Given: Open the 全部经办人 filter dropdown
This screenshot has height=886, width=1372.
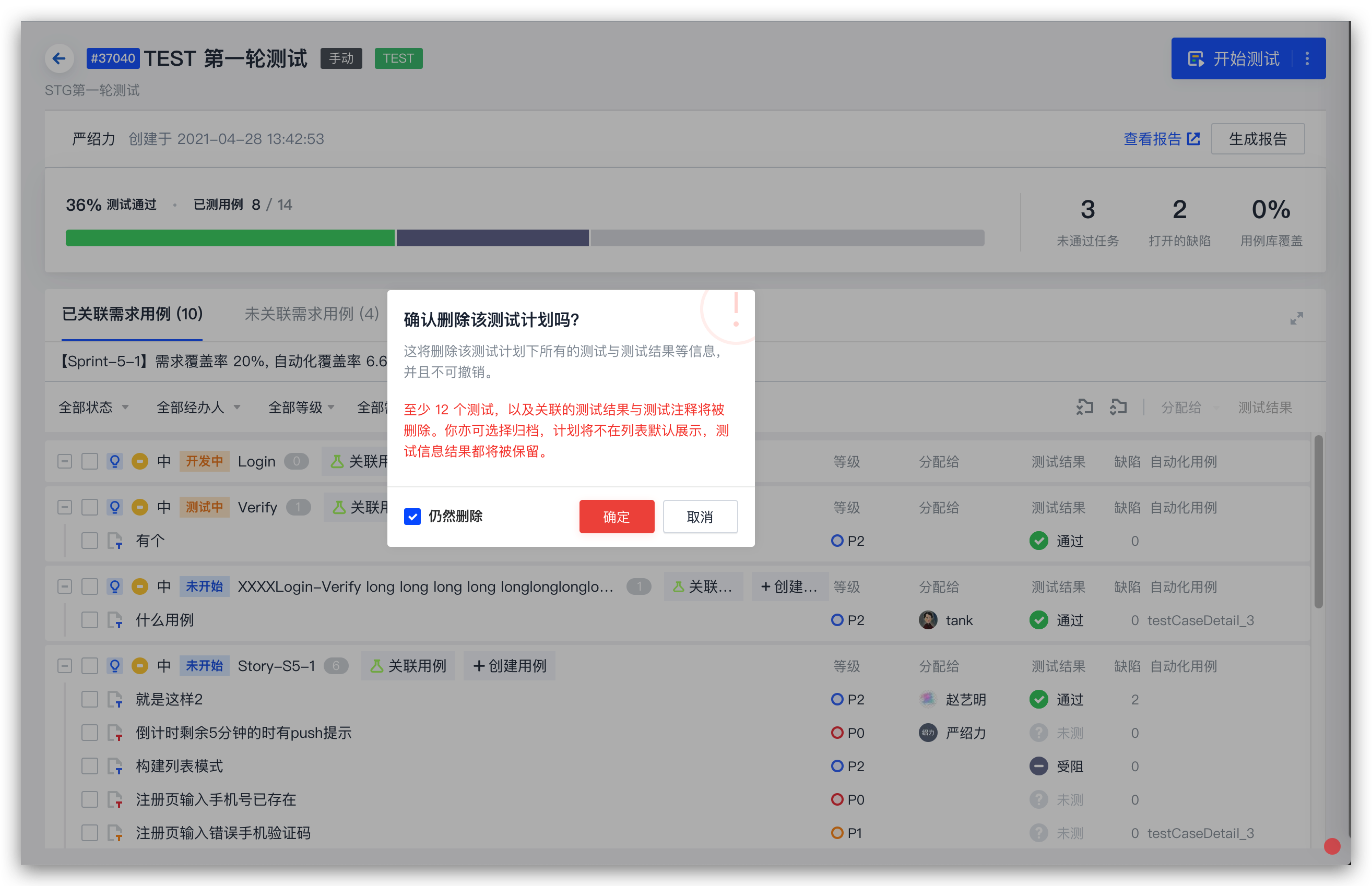Looking at the screenshot, I should tap(198, 408).
